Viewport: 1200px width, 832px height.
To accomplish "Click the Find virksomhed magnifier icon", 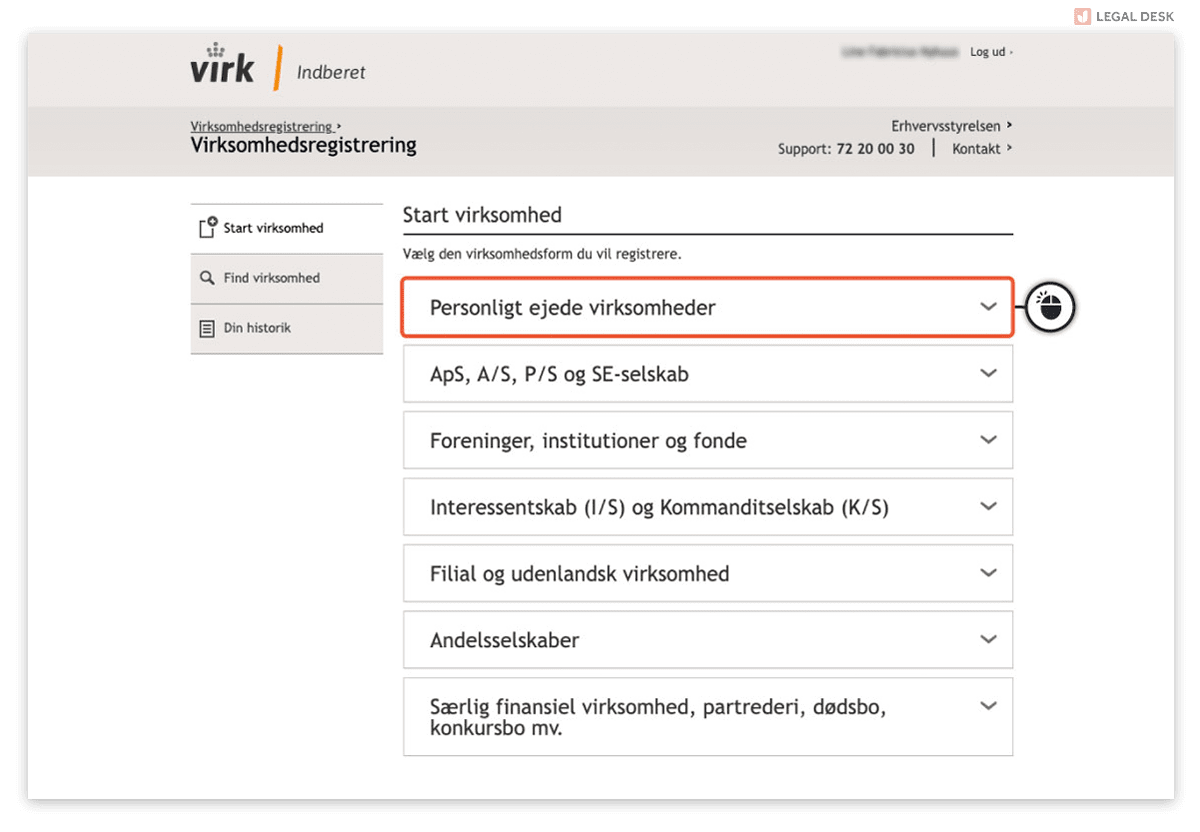I will 207,278.
